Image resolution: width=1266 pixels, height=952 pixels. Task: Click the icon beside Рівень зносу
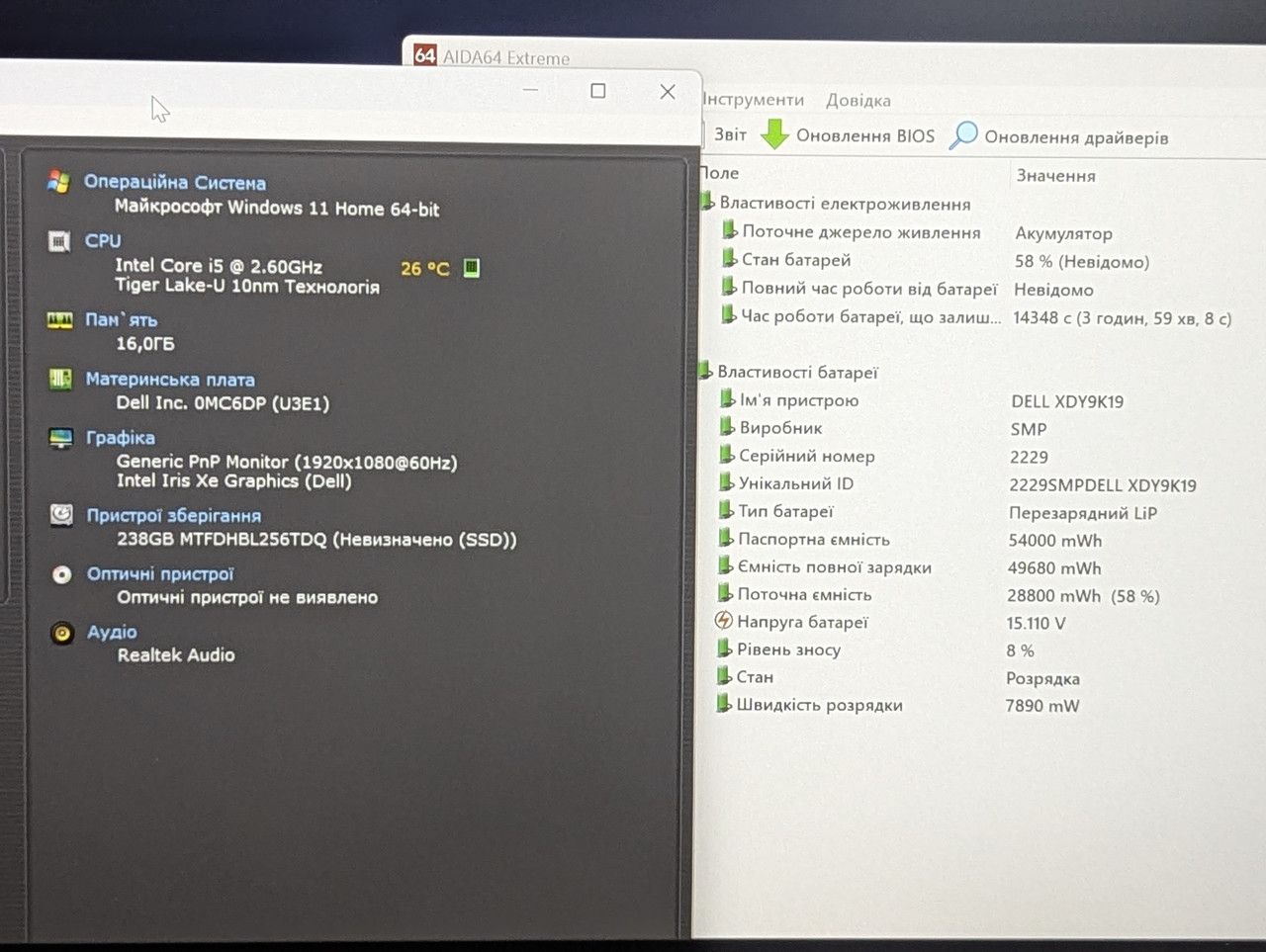tap(725, 649)
